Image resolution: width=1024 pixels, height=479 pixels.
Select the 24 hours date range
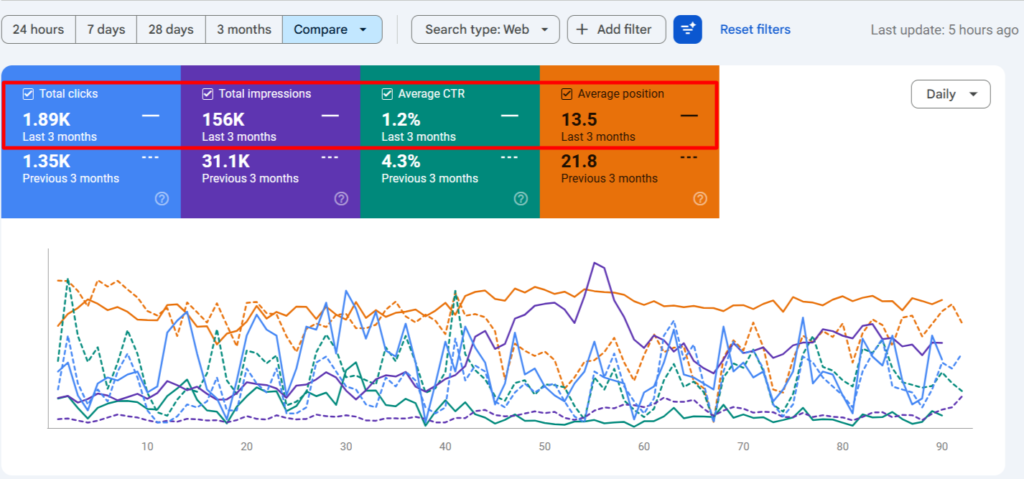(x=39, y=30)
